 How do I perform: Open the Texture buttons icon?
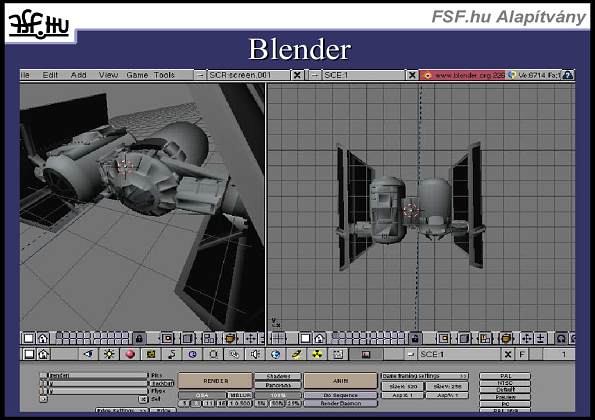tap(151, 354)
